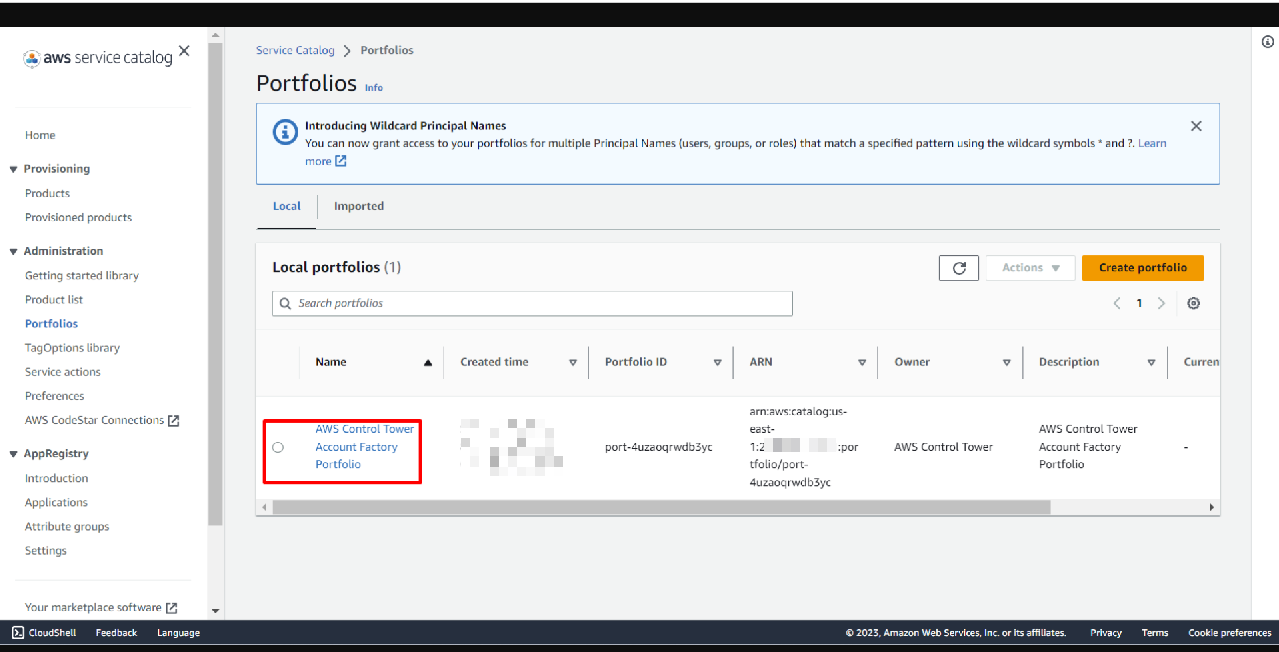The width and height of the screenshot is (1279, 652).
Task: Click the info circle icon at top right
Action: coord(1268,42)
